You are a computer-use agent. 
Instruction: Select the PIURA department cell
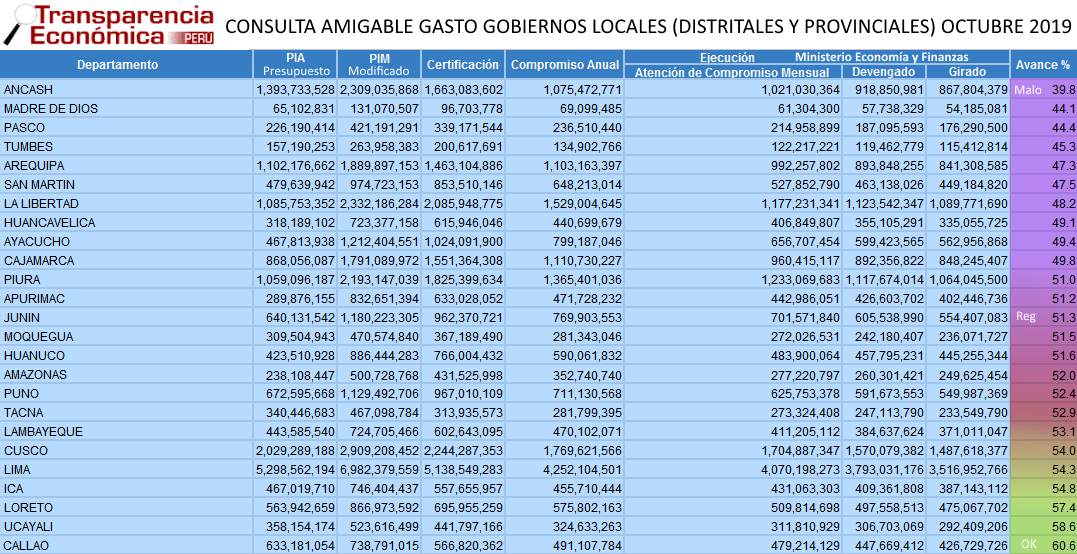coord(126,279)
